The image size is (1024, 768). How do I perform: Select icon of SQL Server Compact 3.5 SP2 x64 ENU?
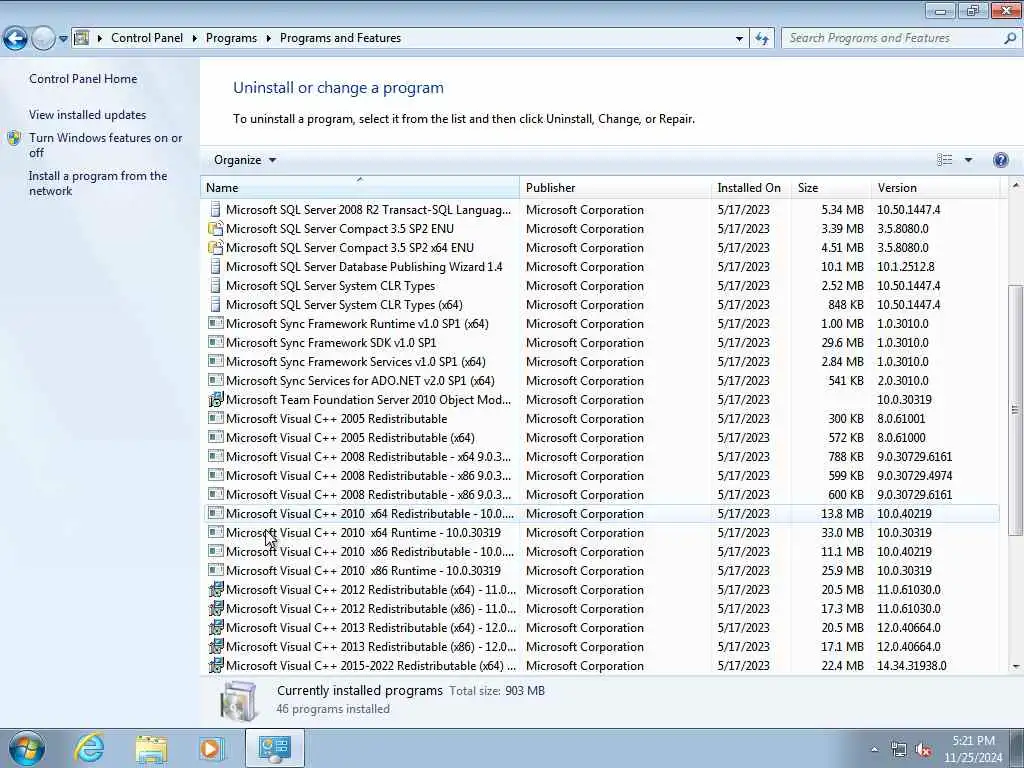[x=216, y=248]
